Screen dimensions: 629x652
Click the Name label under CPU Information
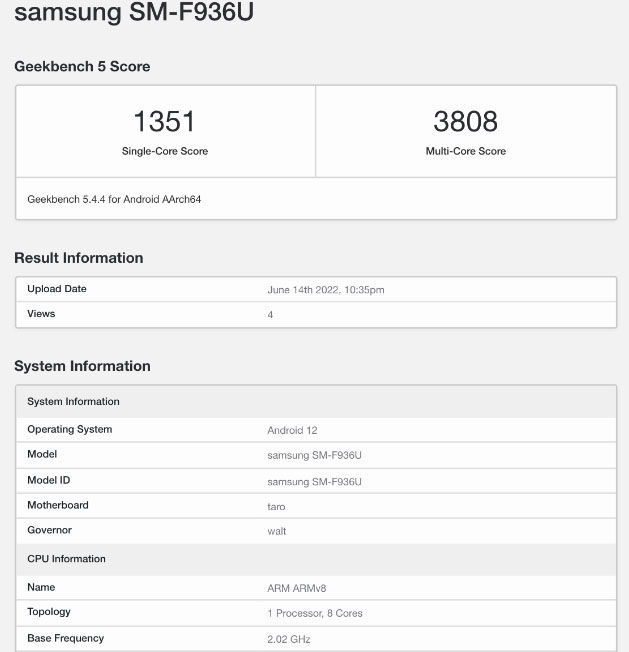(41, 587)
